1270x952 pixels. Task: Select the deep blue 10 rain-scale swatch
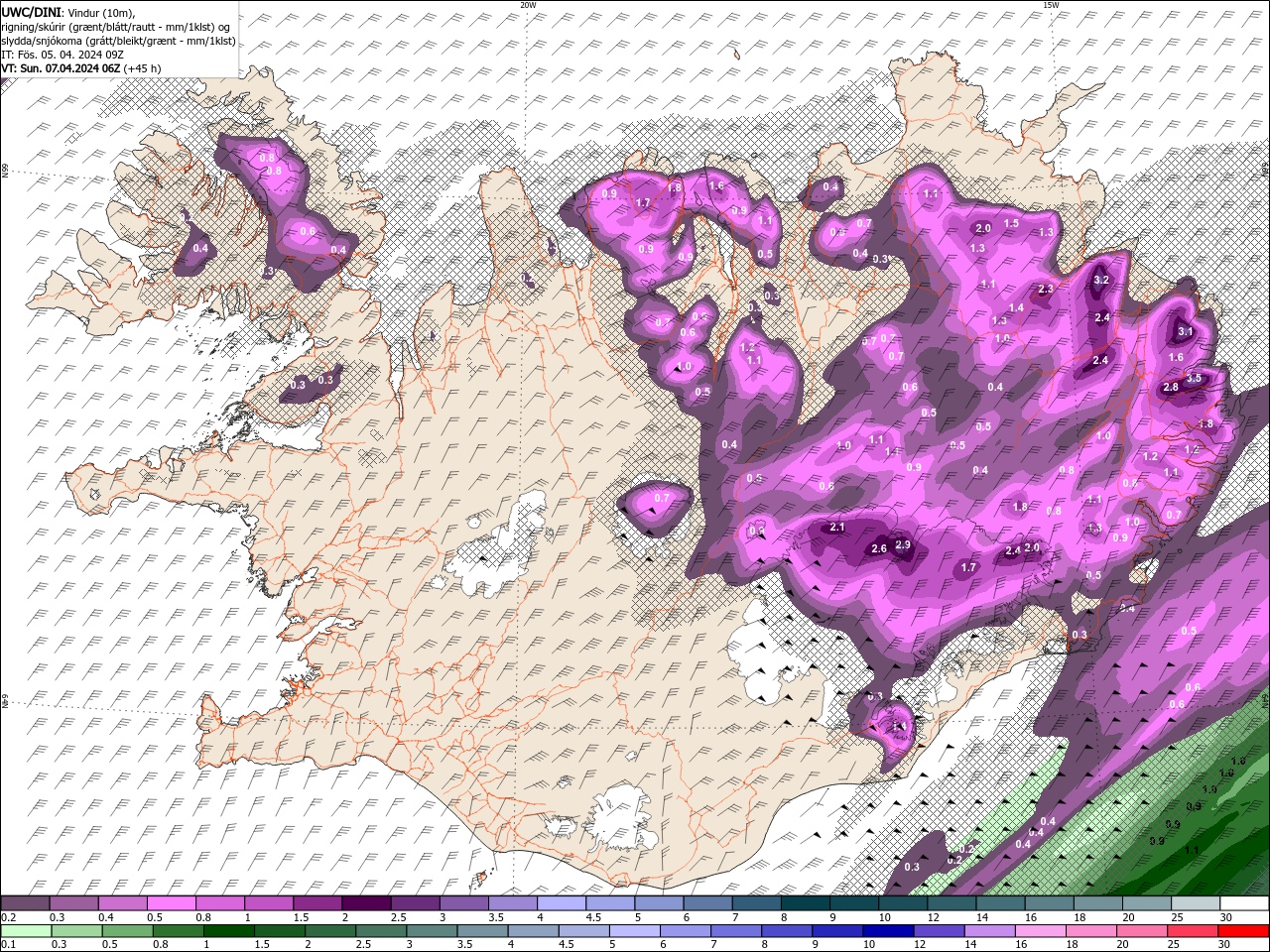pyautogui.click(x=887, y=931)
